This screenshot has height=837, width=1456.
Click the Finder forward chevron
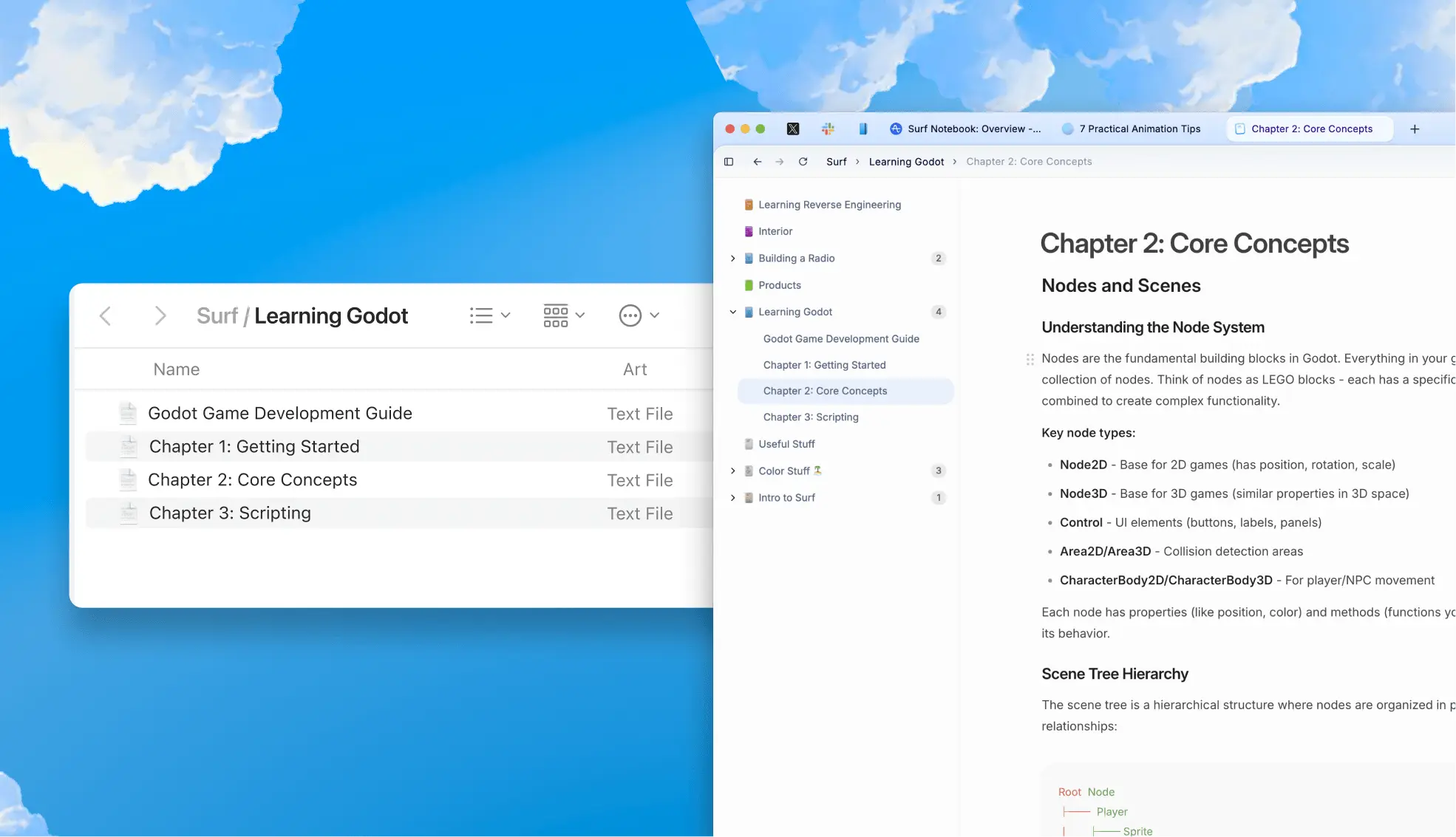pyautogui.click(x=160, y=316)
